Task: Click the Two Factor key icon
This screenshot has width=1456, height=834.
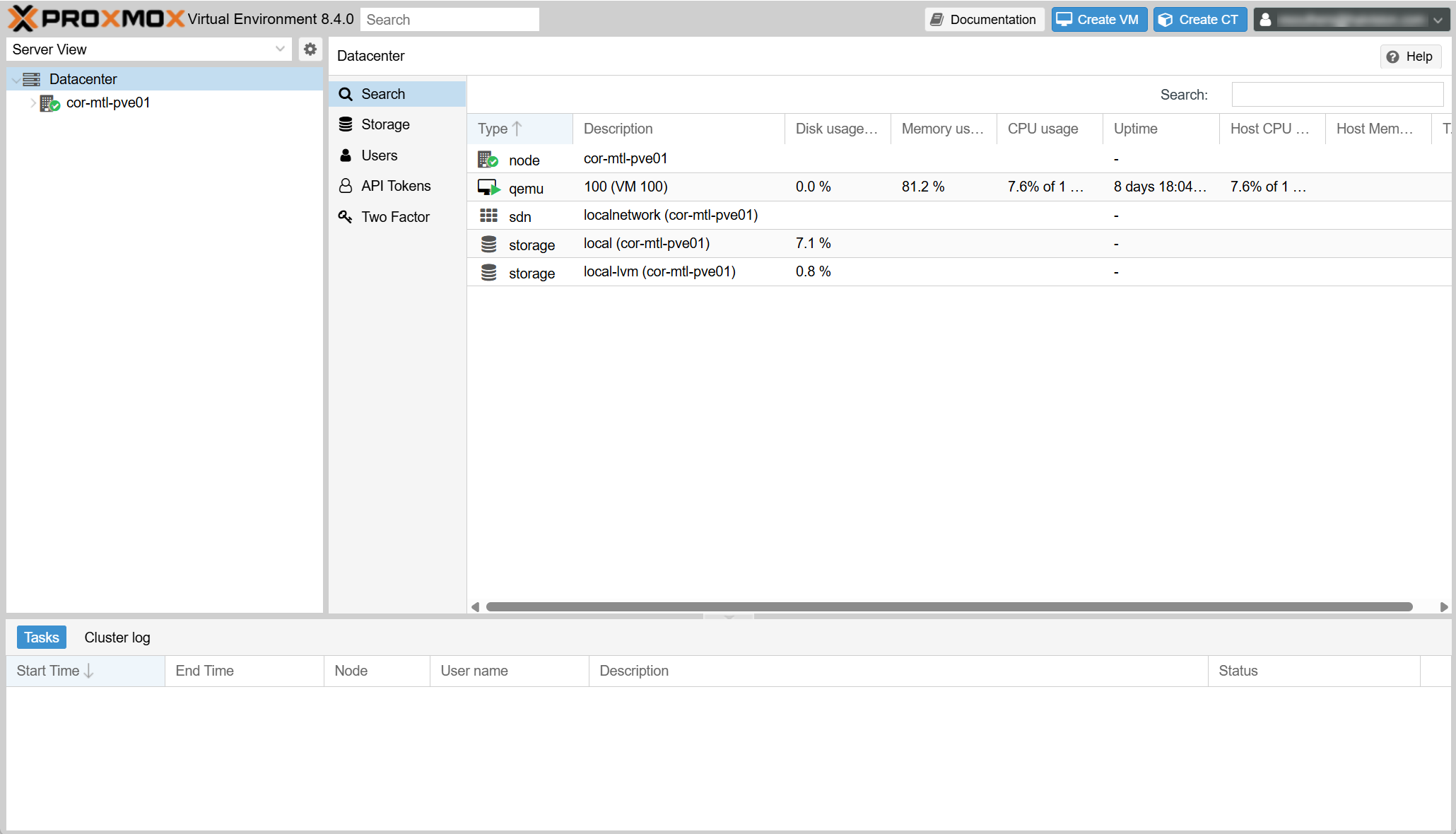Action: (x=346, y=217)
